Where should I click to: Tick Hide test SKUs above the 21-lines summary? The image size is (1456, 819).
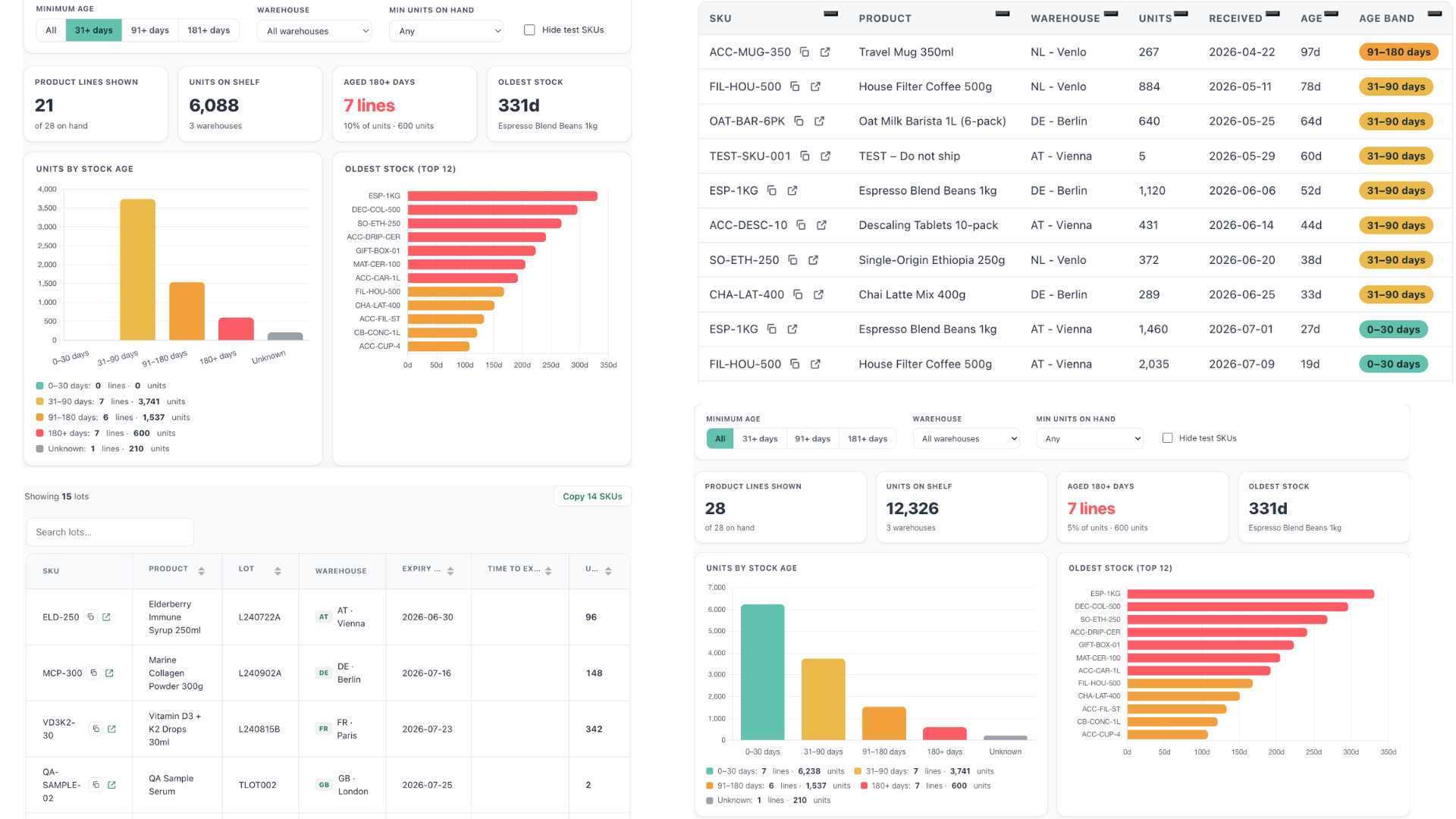pos(529,30)
